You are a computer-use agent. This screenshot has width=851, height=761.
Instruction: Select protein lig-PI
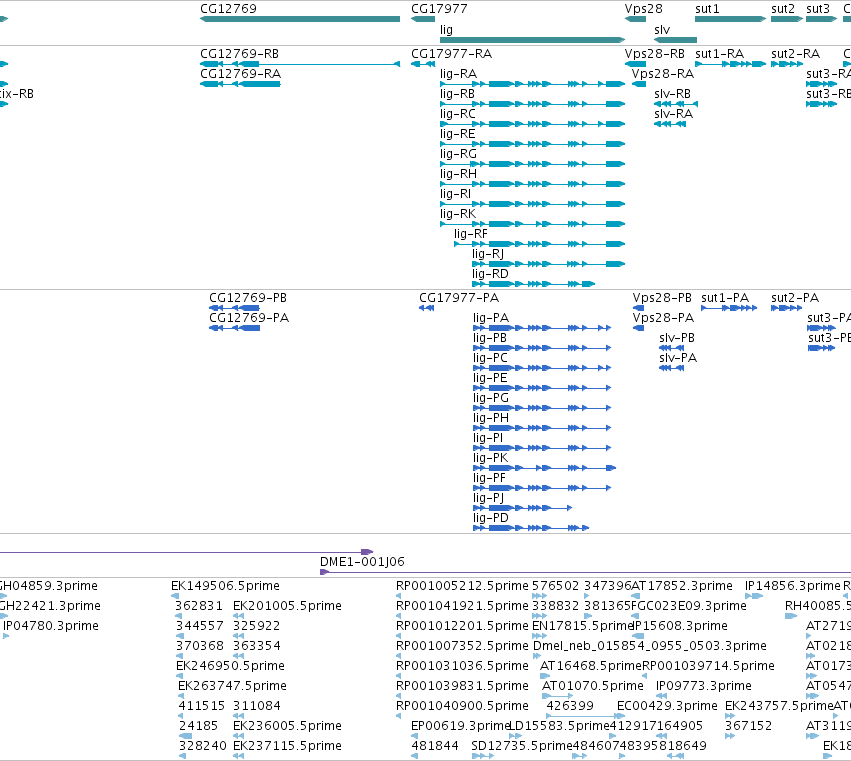(542, 448)
